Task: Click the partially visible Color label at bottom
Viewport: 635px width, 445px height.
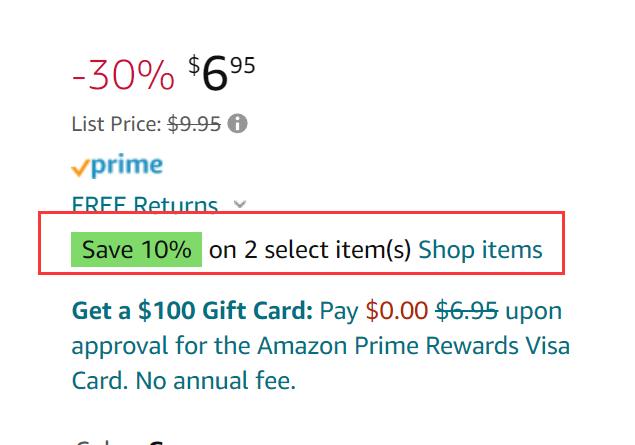Action: [x=109, y=442]
